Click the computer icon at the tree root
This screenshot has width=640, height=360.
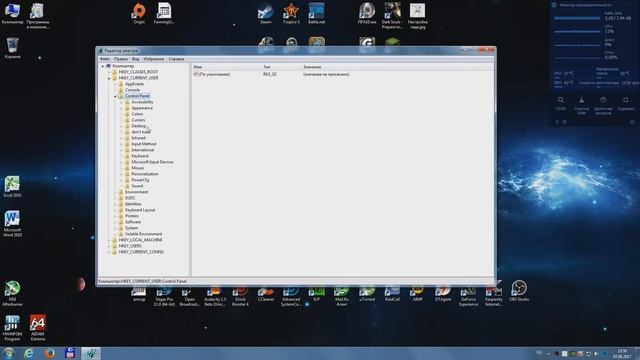pos(109,66)
